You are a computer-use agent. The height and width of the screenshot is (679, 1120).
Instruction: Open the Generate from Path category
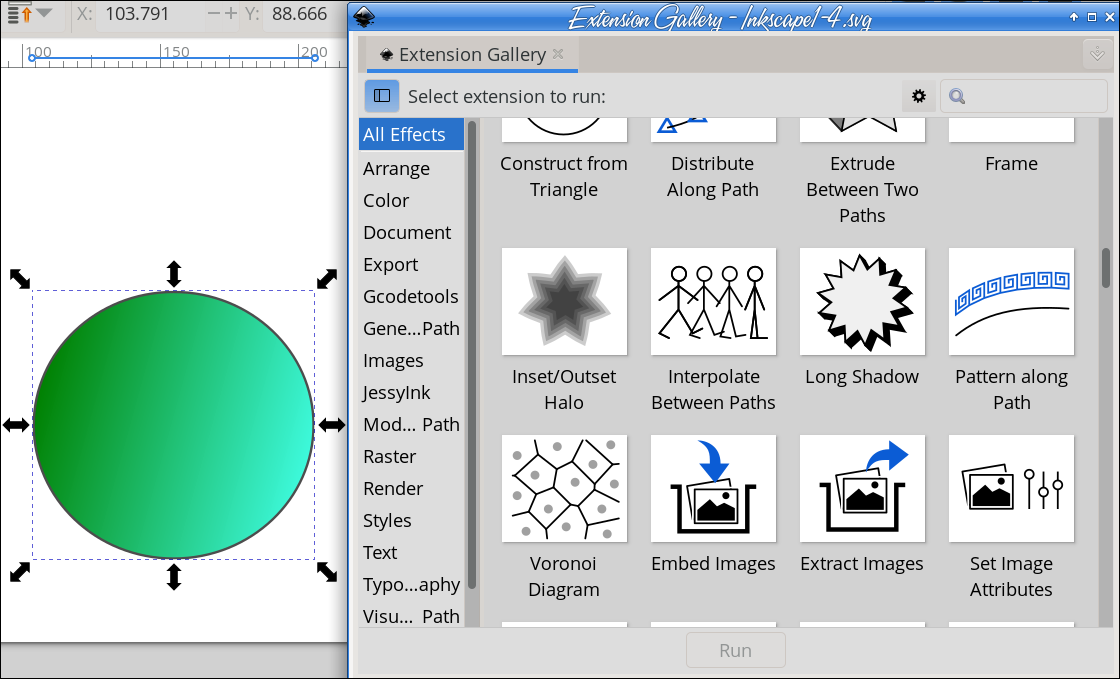click(x=411, y=328)
